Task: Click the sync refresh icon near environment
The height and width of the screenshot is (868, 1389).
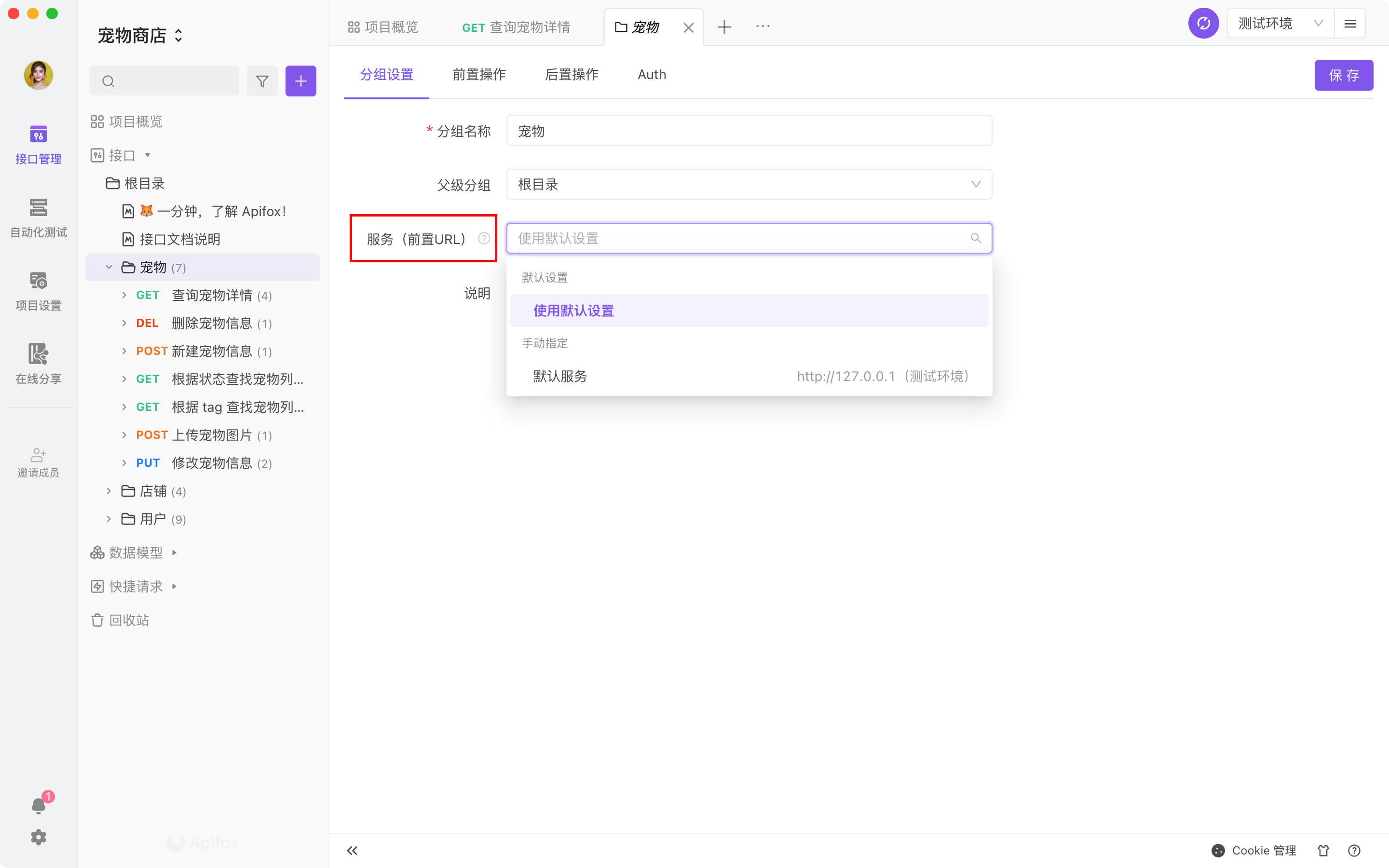Action: (x=1203, y=24)
